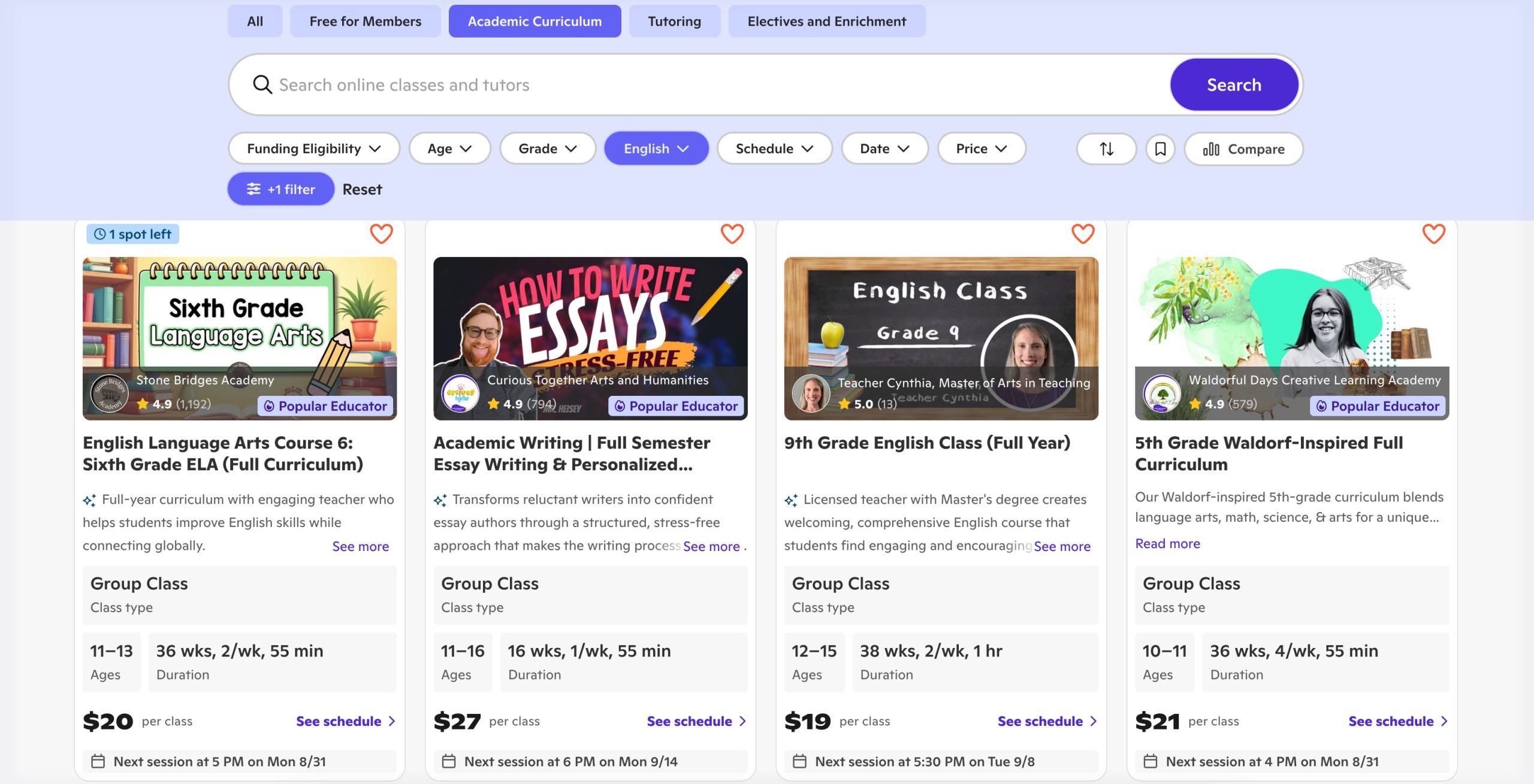Open the Age filter dropdown
Viewport: 1534px width, 784px height.
tap(449, 149)
